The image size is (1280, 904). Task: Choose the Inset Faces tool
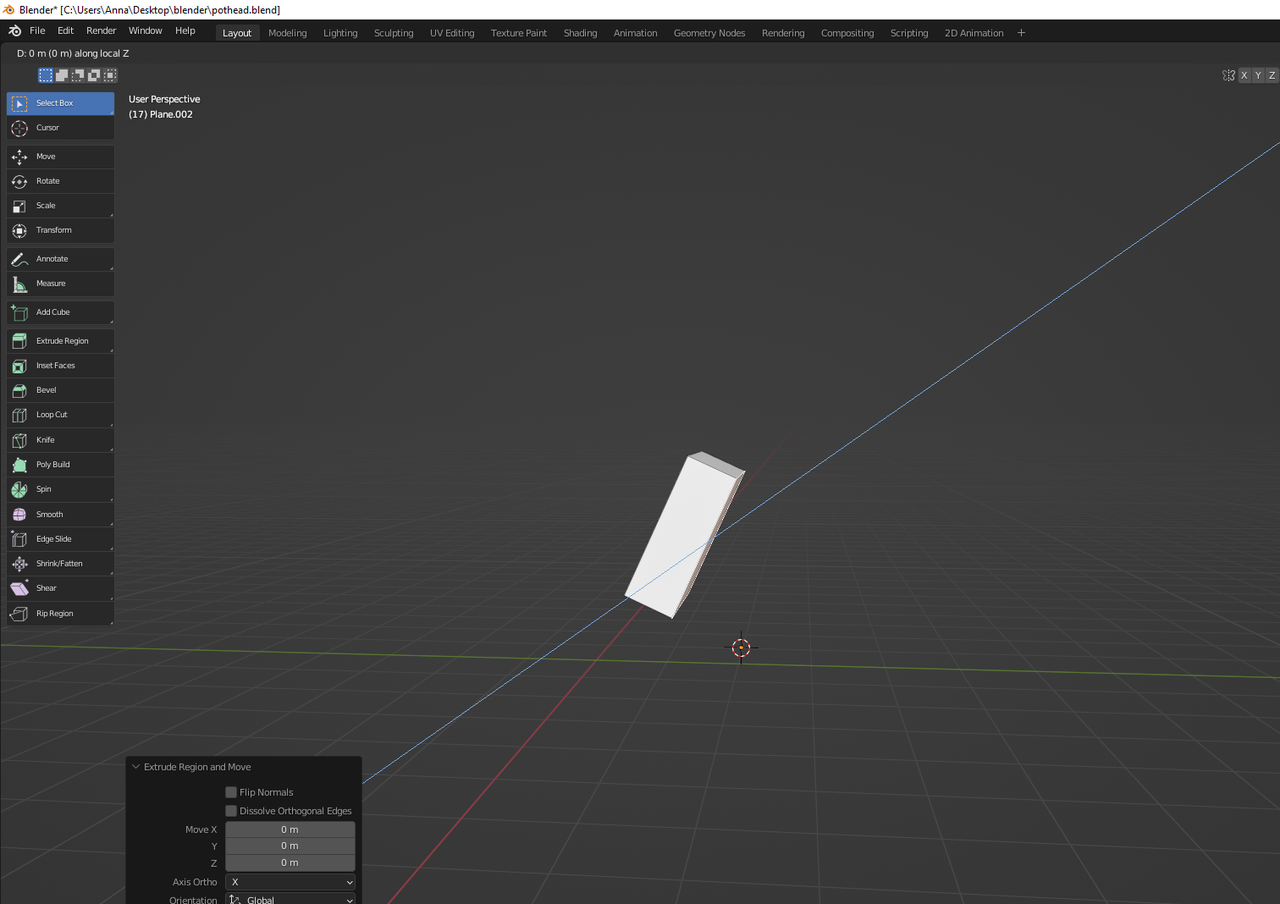60,366
